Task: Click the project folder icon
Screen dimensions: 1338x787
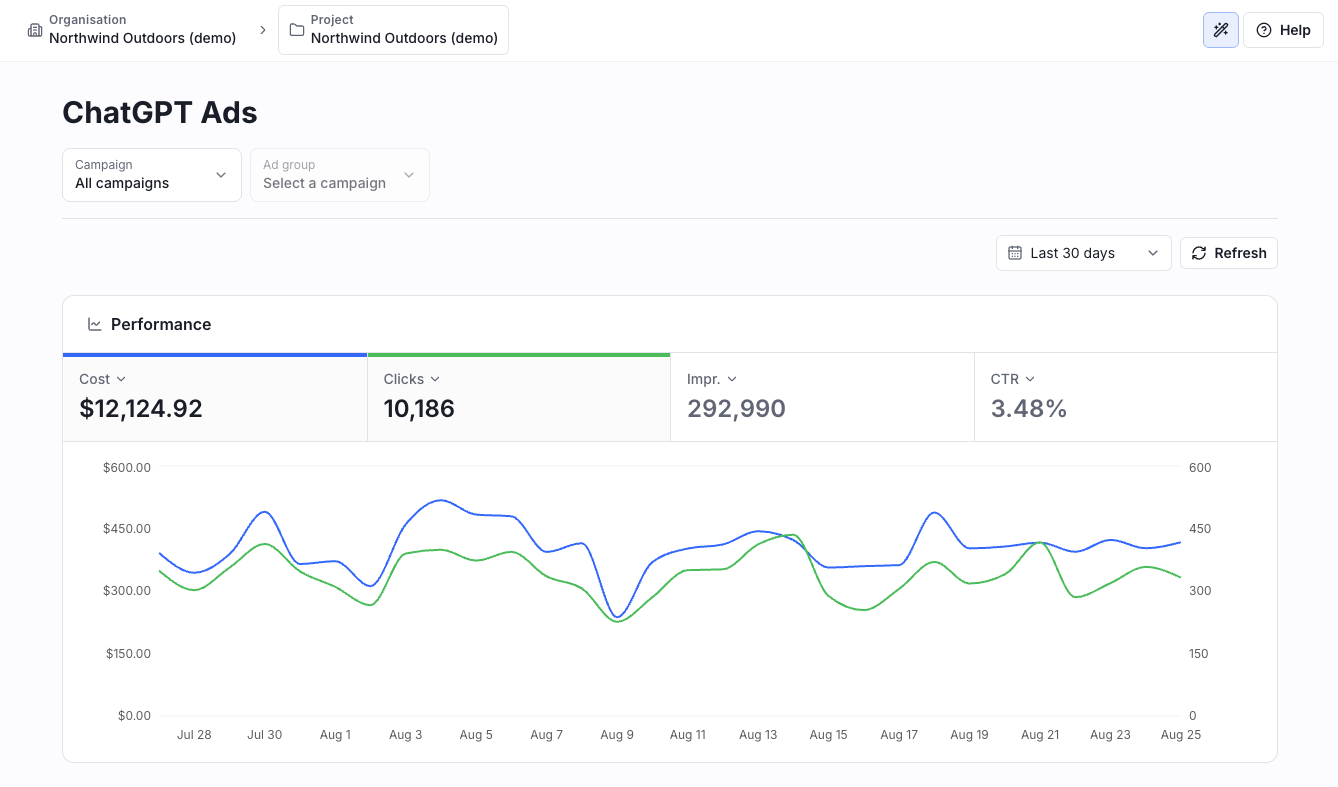Action: coord(297,30)
